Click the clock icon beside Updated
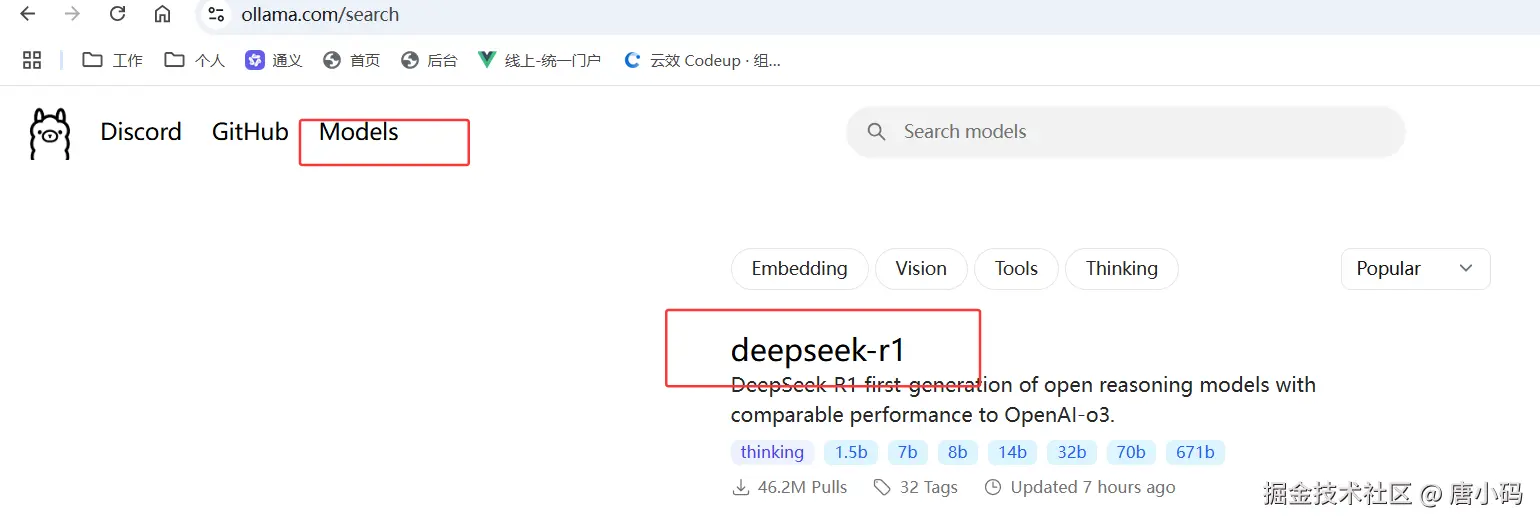Screen dimensions: 1540x524 [x=993, y=487]
